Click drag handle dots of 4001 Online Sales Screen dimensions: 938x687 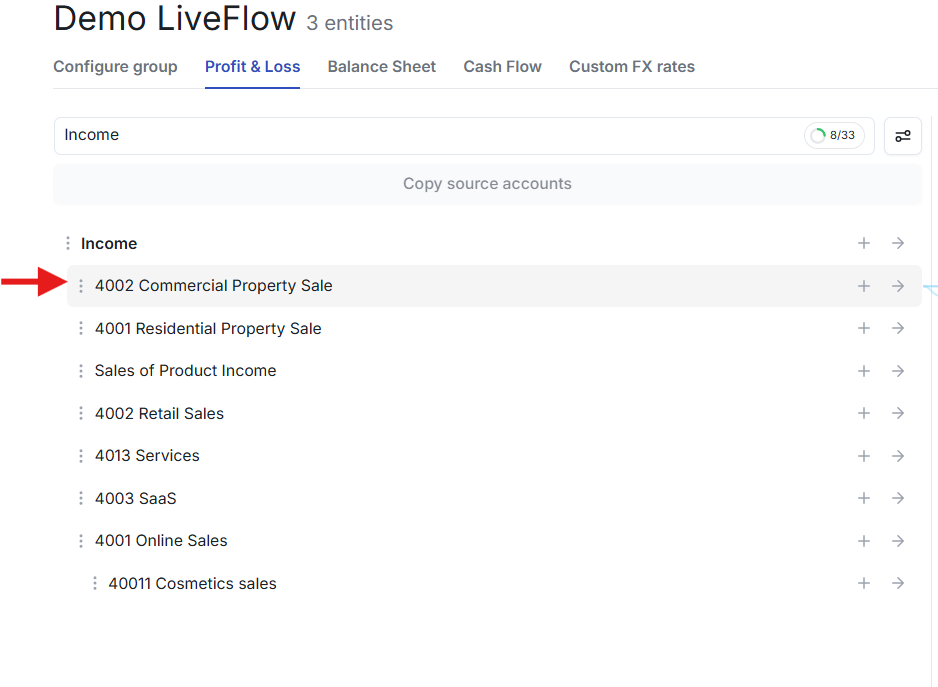(81, 541)
